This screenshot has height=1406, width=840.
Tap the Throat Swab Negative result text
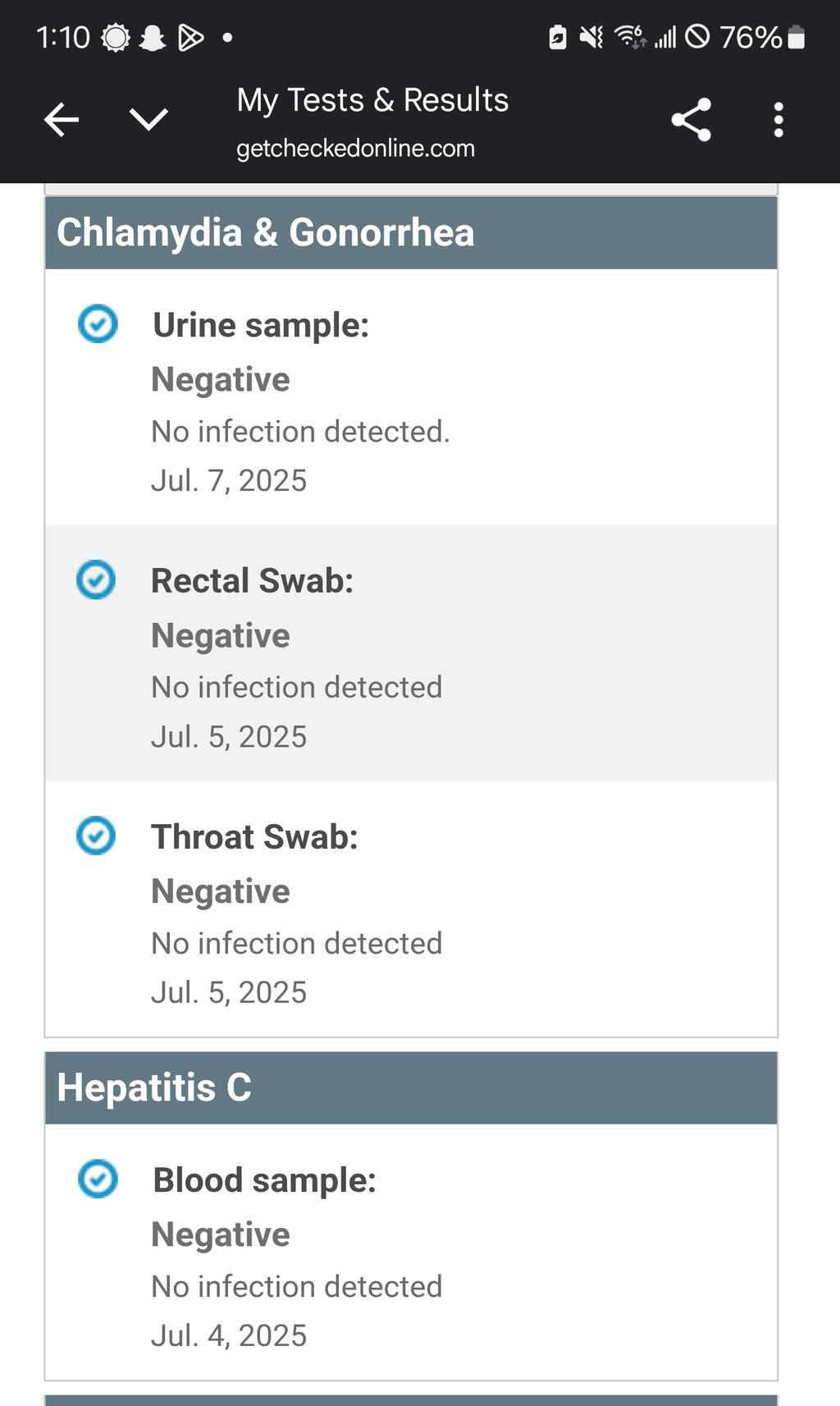[221, 891]
